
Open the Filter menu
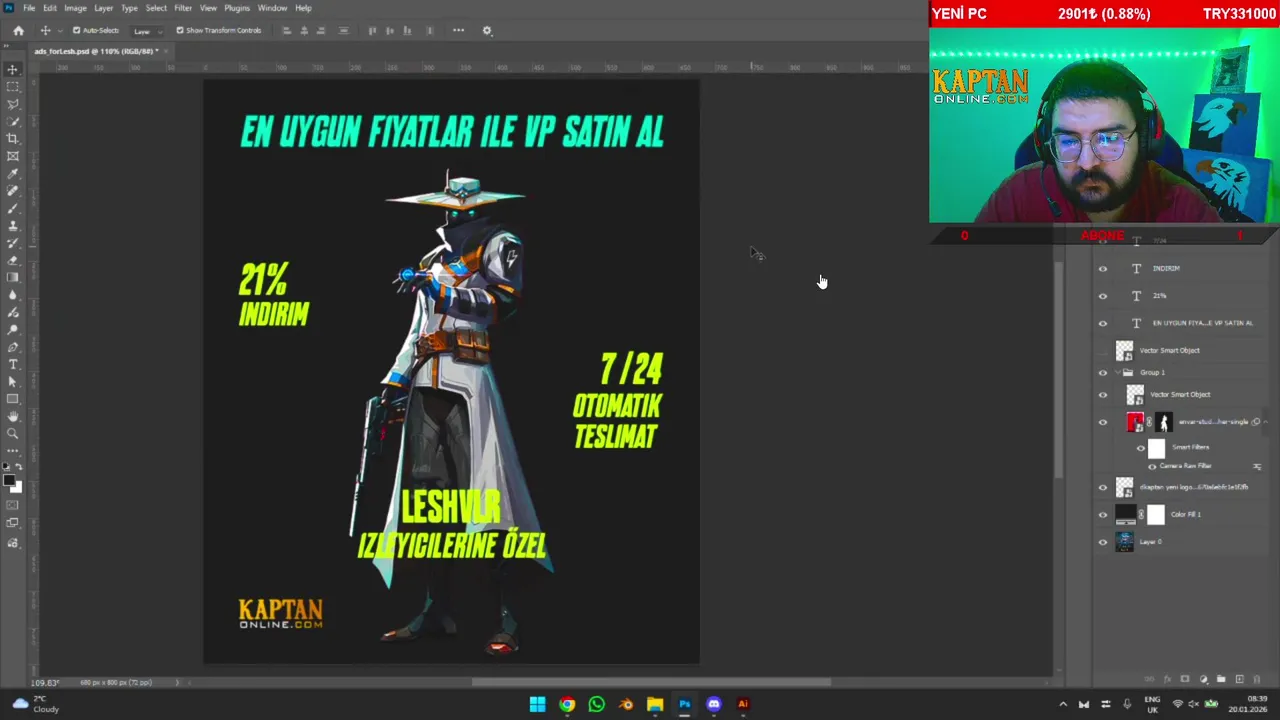[183, 8]
